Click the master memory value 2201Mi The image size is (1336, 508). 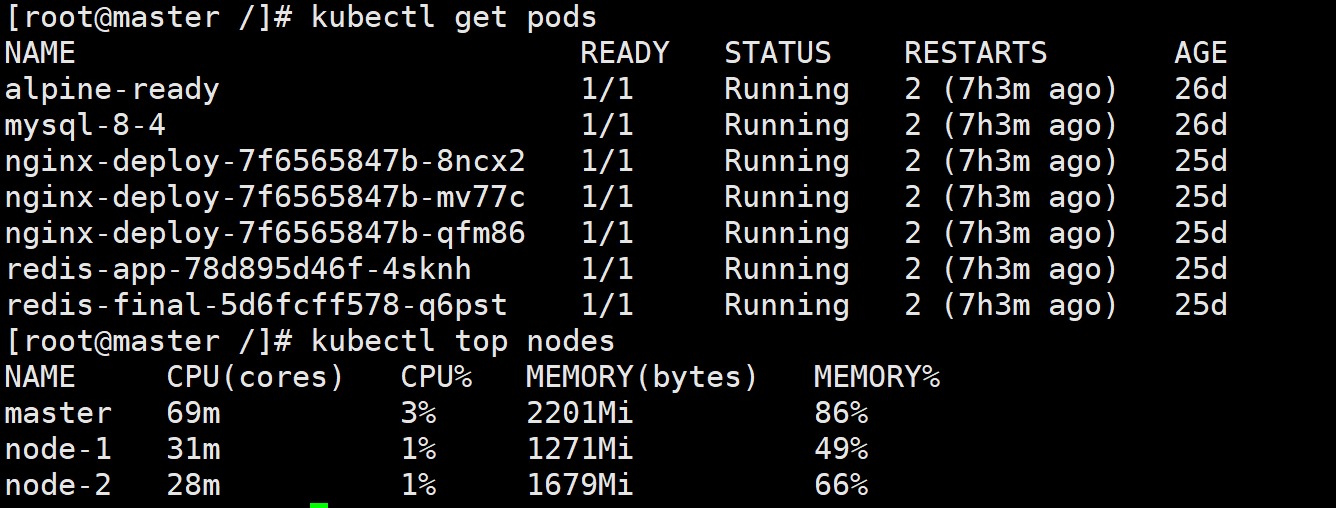(580, 413)
